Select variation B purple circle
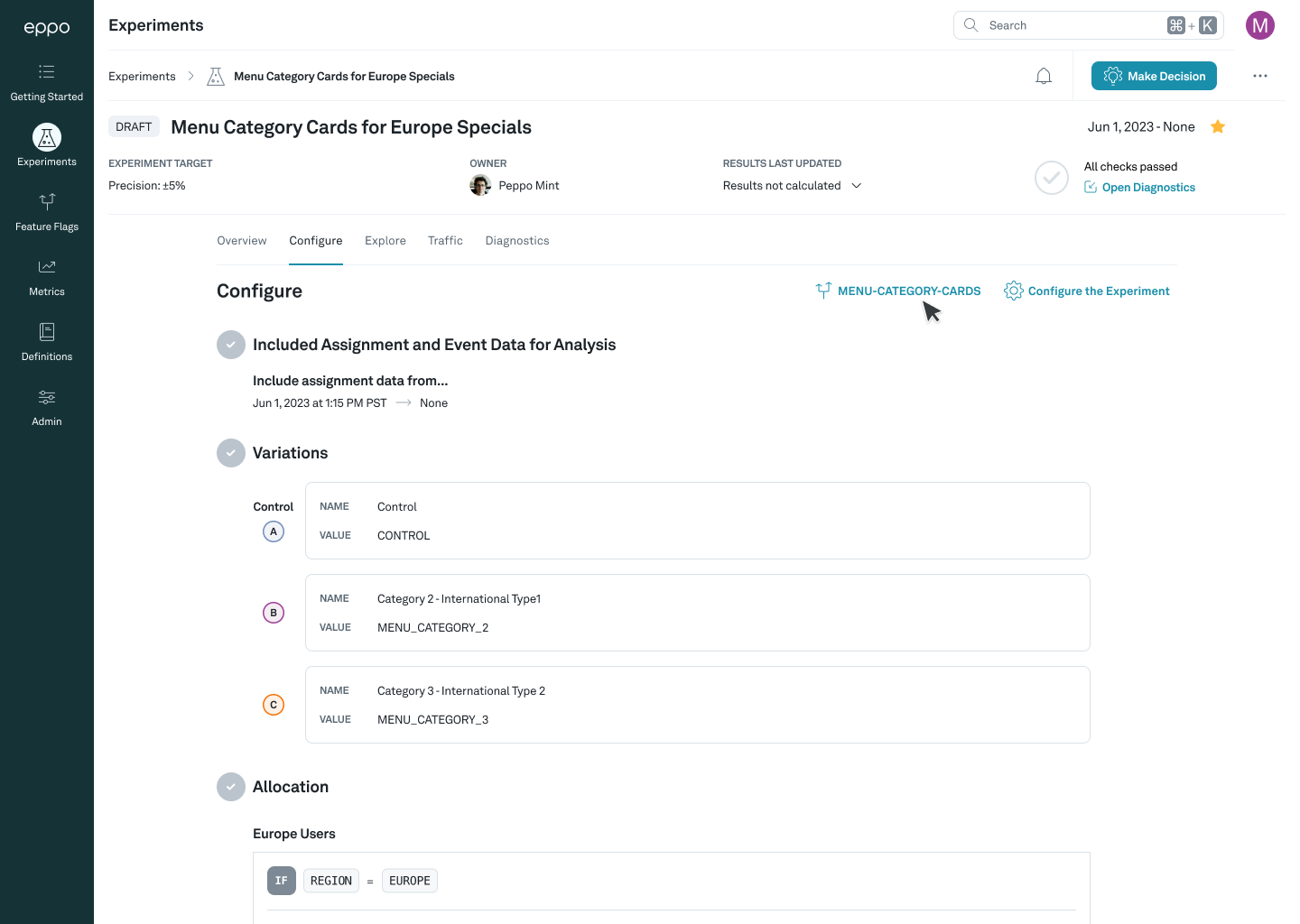 coord(274,613)
